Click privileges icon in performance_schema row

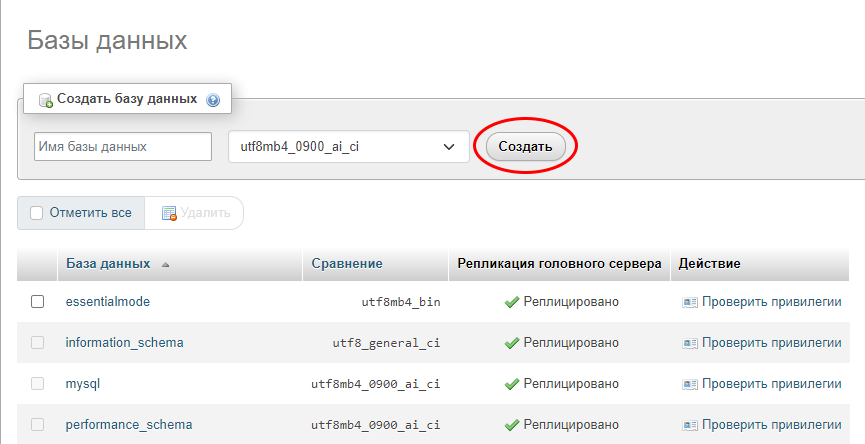coord(689,425)
